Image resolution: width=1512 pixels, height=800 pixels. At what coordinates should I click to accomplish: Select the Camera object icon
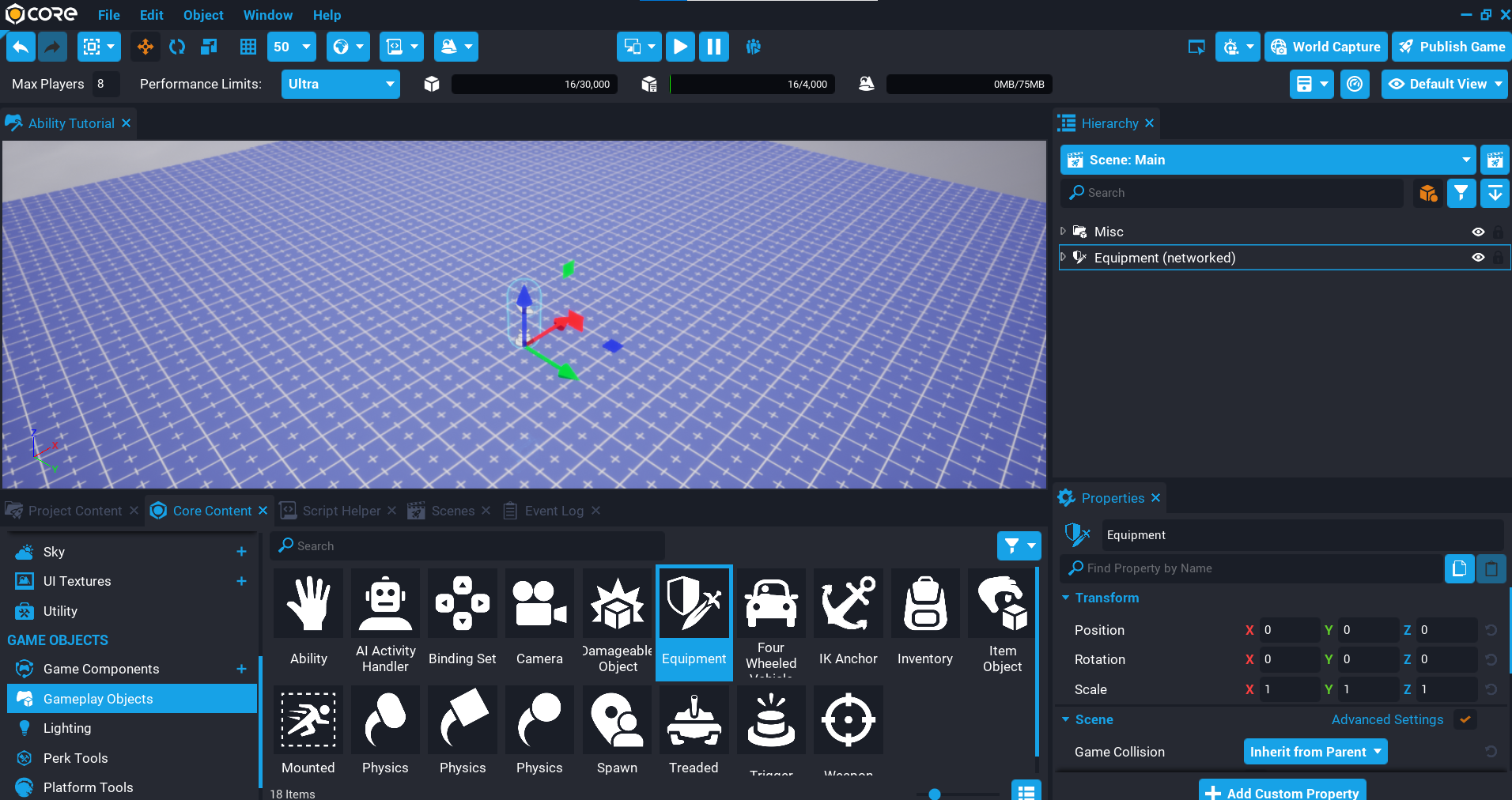(x=539, y=620)
